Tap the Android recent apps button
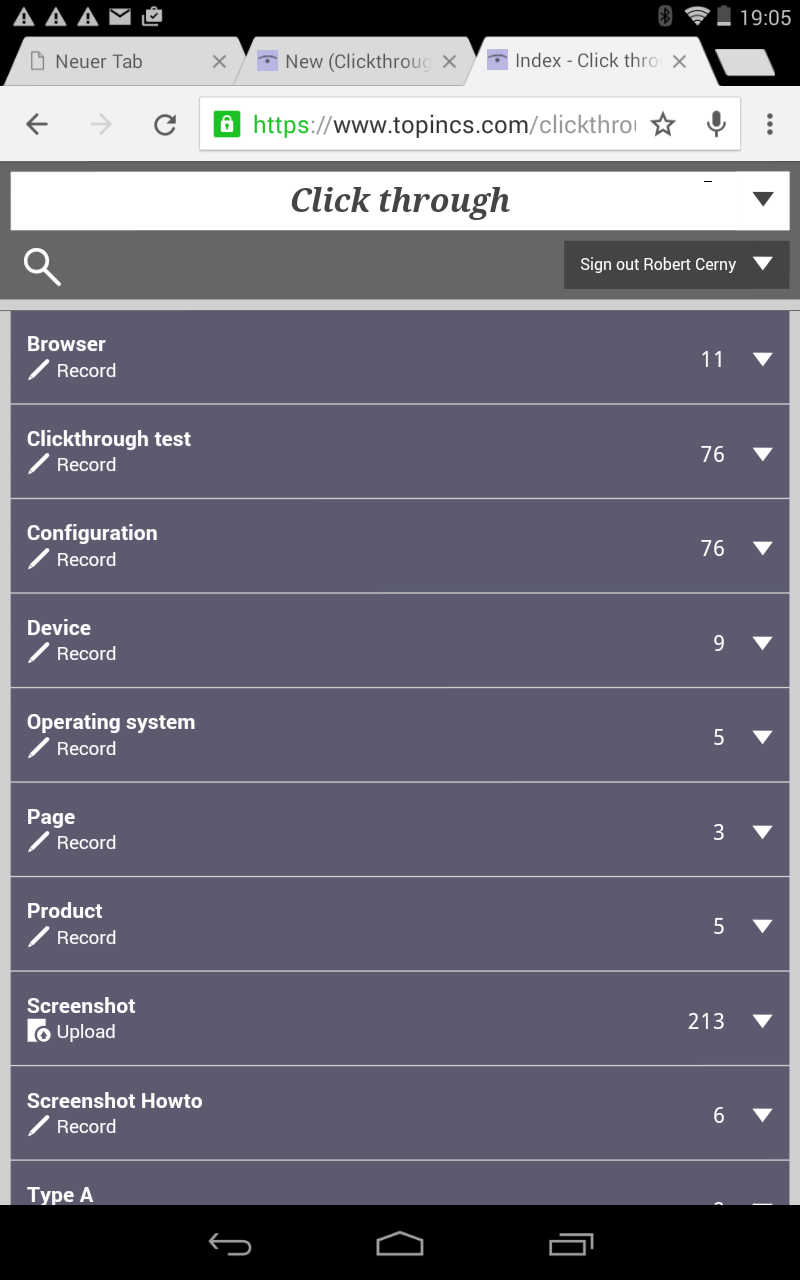Screen dimensions: 800x1280 click(571, 1244)
